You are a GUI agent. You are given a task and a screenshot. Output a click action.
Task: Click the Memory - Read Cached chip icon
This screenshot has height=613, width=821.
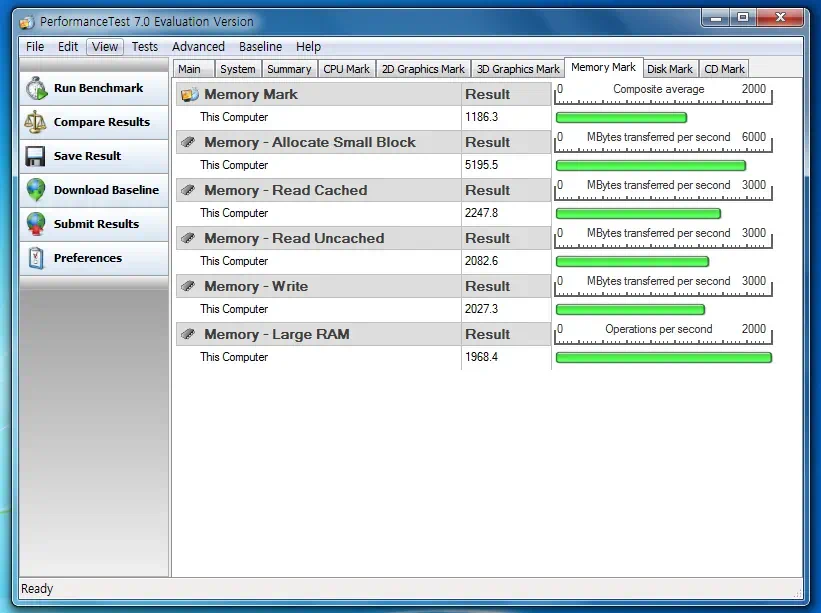pyautogui.click(x=189, y=190)
